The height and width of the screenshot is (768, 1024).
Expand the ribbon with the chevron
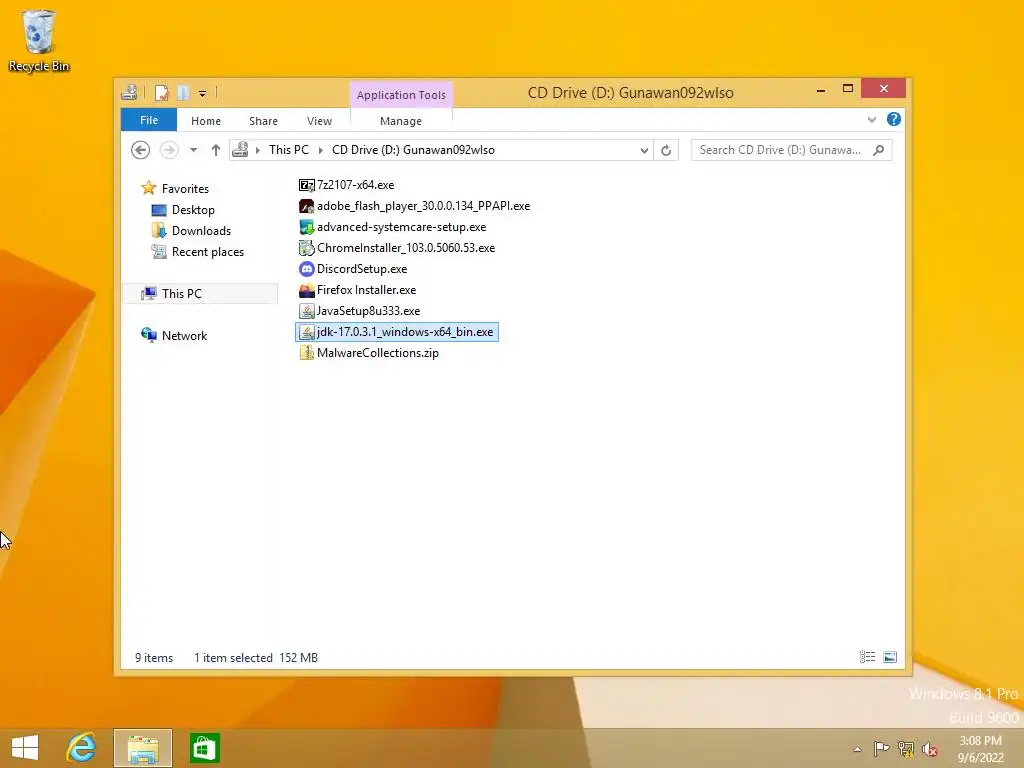click(x=872, y=120)
